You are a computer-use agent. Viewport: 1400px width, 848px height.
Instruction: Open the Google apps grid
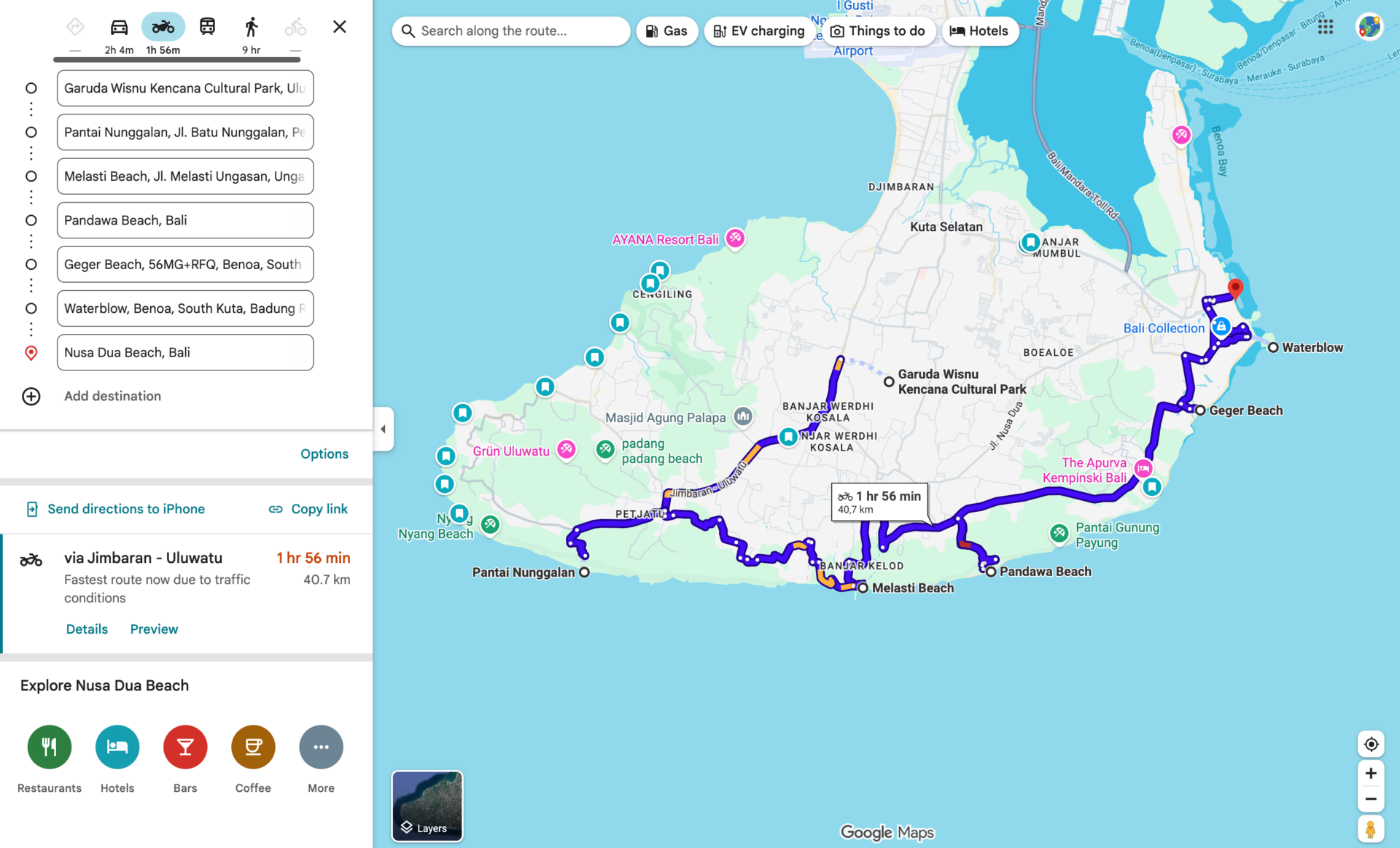point(1326,27)
